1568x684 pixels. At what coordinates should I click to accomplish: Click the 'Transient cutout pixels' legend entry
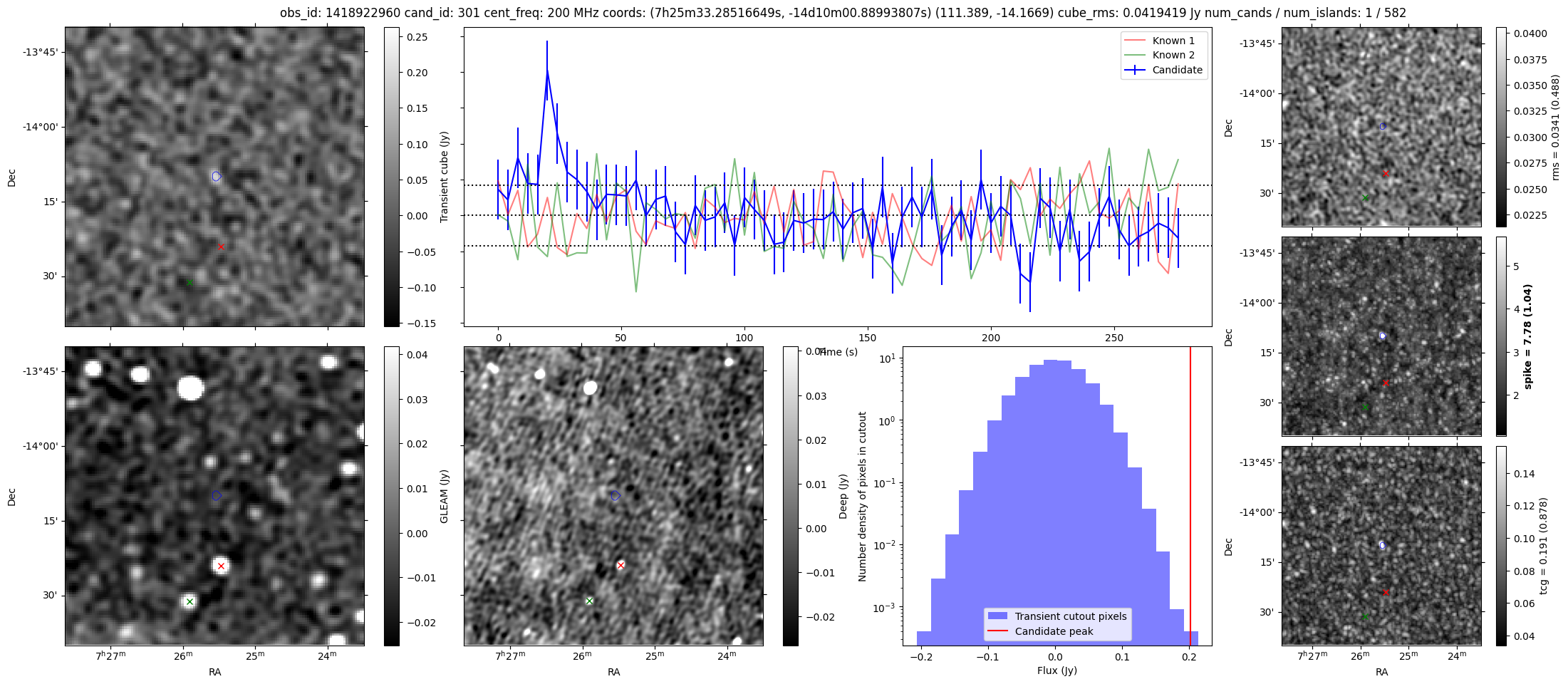[1070, 616]
